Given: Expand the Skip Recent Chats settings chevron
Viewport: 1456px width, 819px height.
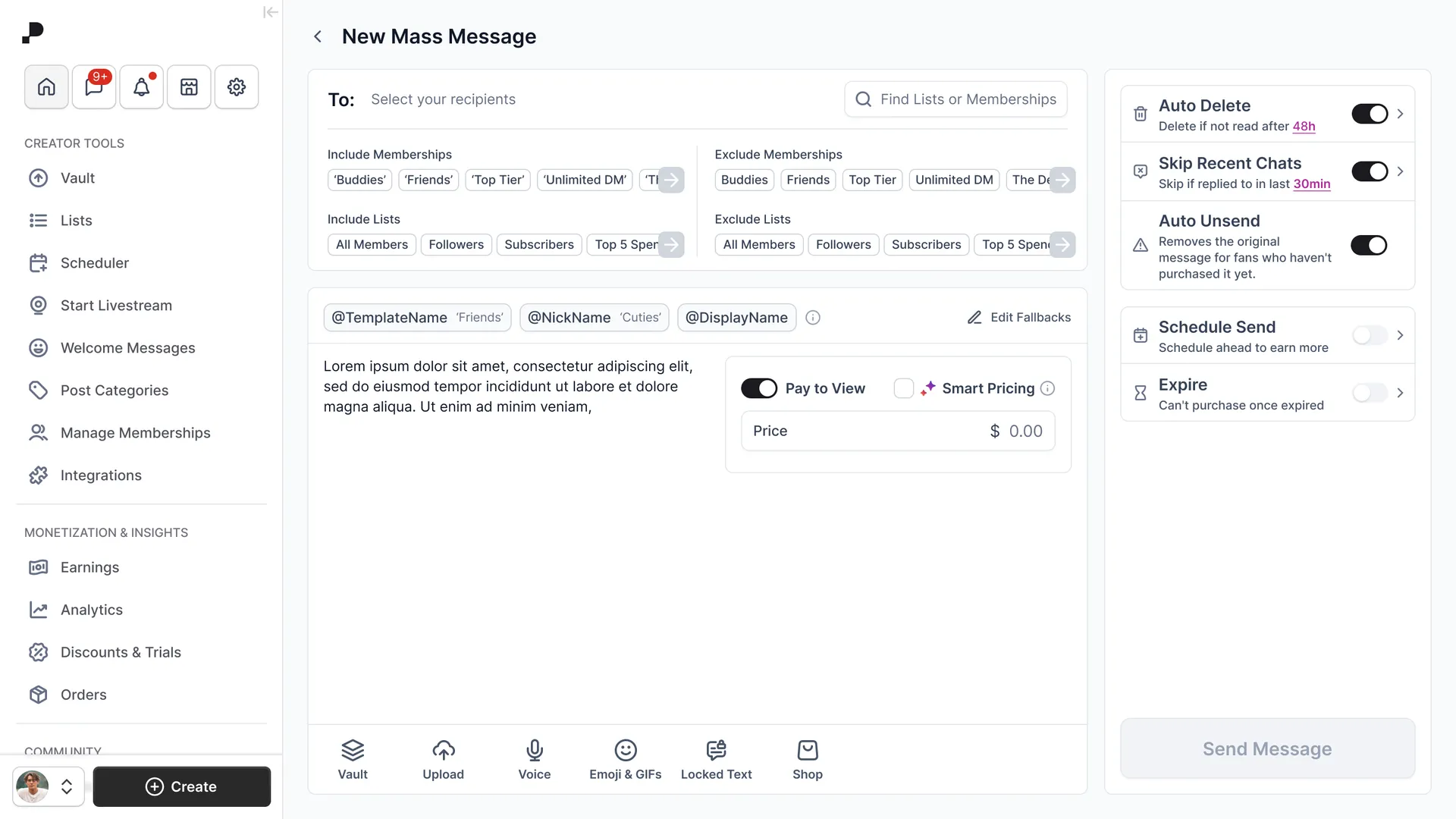Looking at the screenshot, I should [x=1401, y=171].
